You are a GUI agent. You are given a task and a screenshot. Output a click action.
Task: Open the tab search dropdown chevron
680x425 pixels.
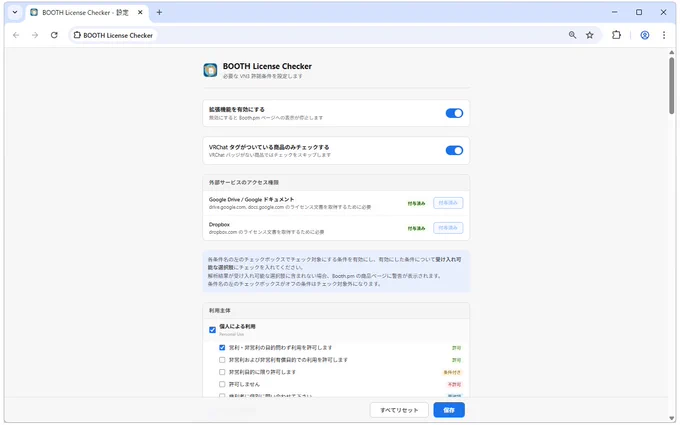click(15, 12)
